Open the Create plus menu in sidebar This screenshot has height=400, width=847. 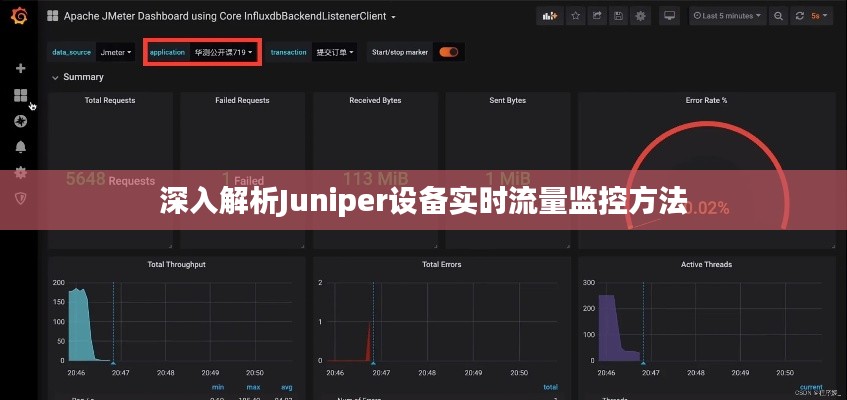click(21, 68)
